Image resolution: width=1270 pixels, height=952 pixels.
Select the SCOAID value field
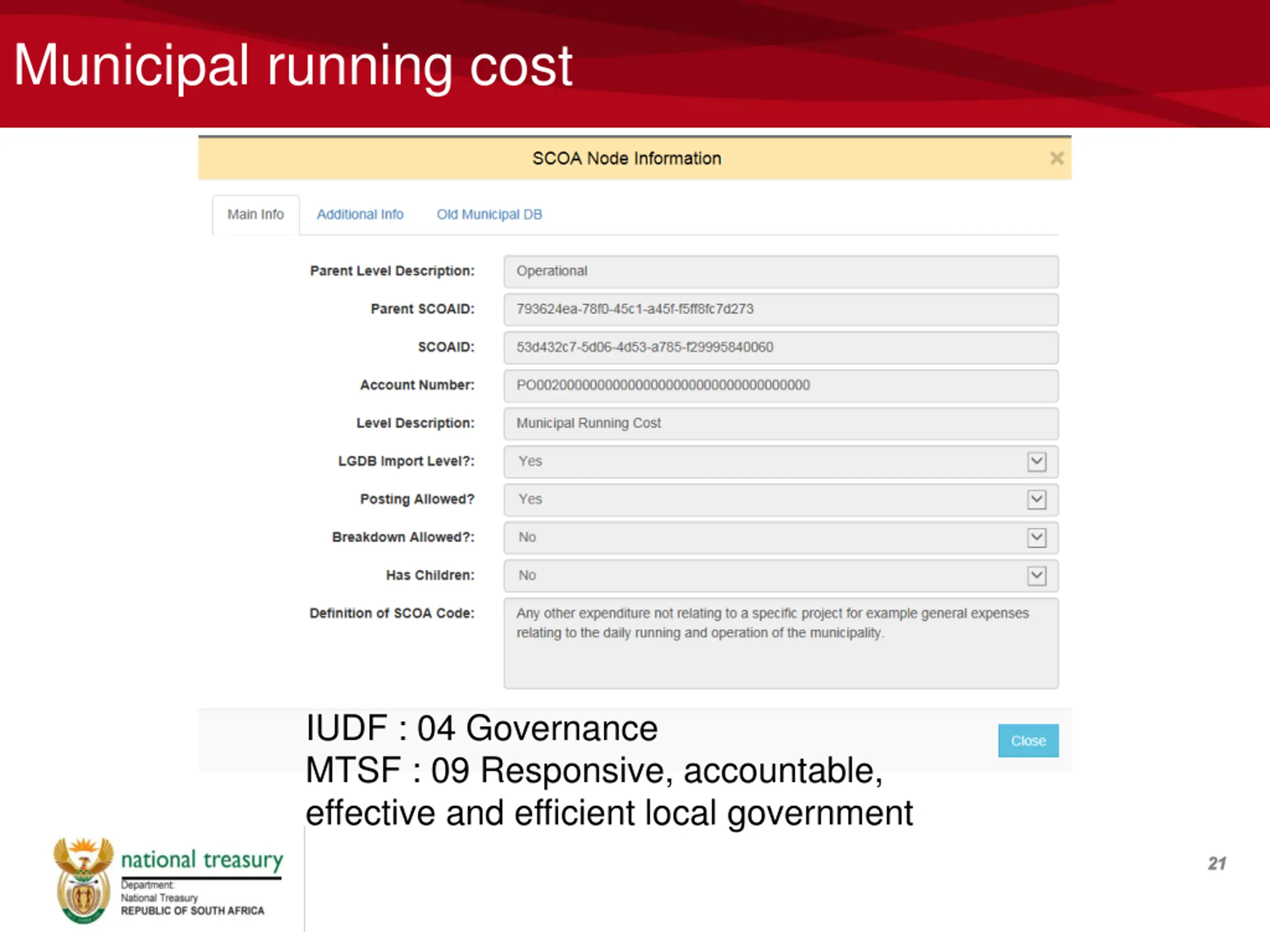point(781,348)
